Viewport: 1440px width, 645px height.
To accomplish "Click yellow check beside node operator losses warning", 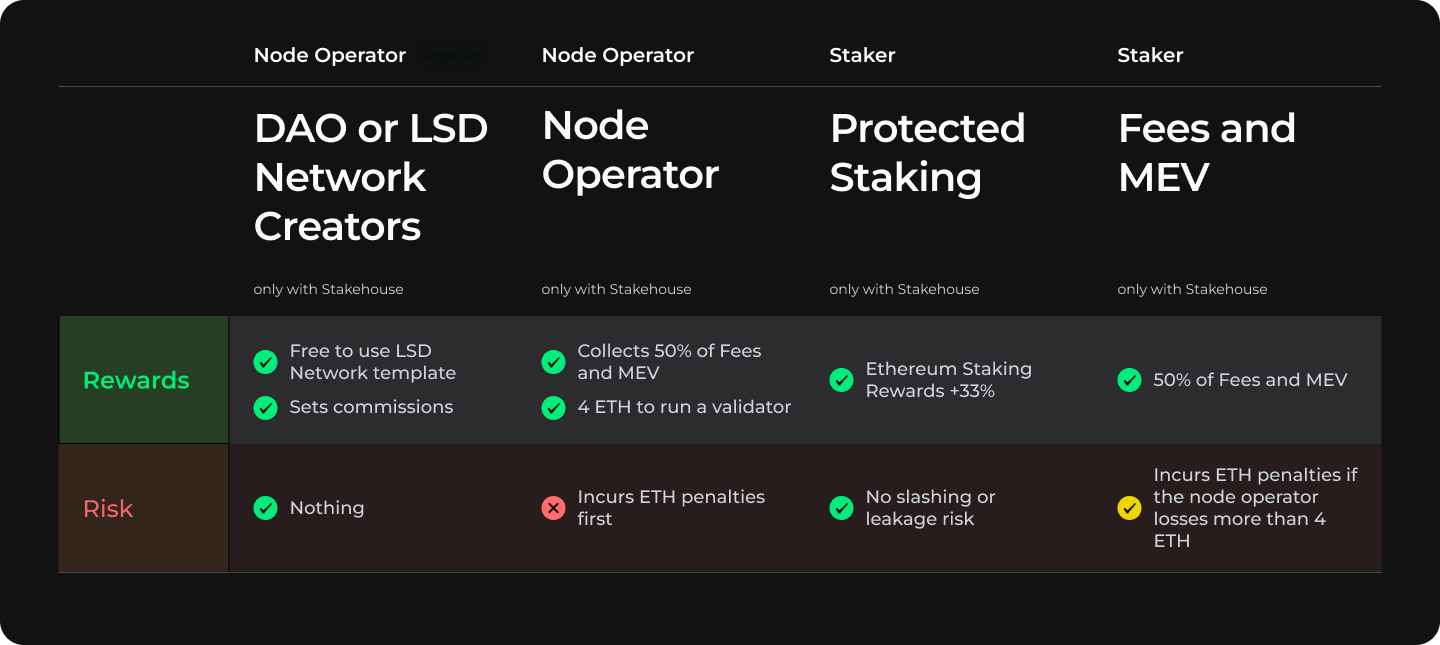I will click(1129, 508).
